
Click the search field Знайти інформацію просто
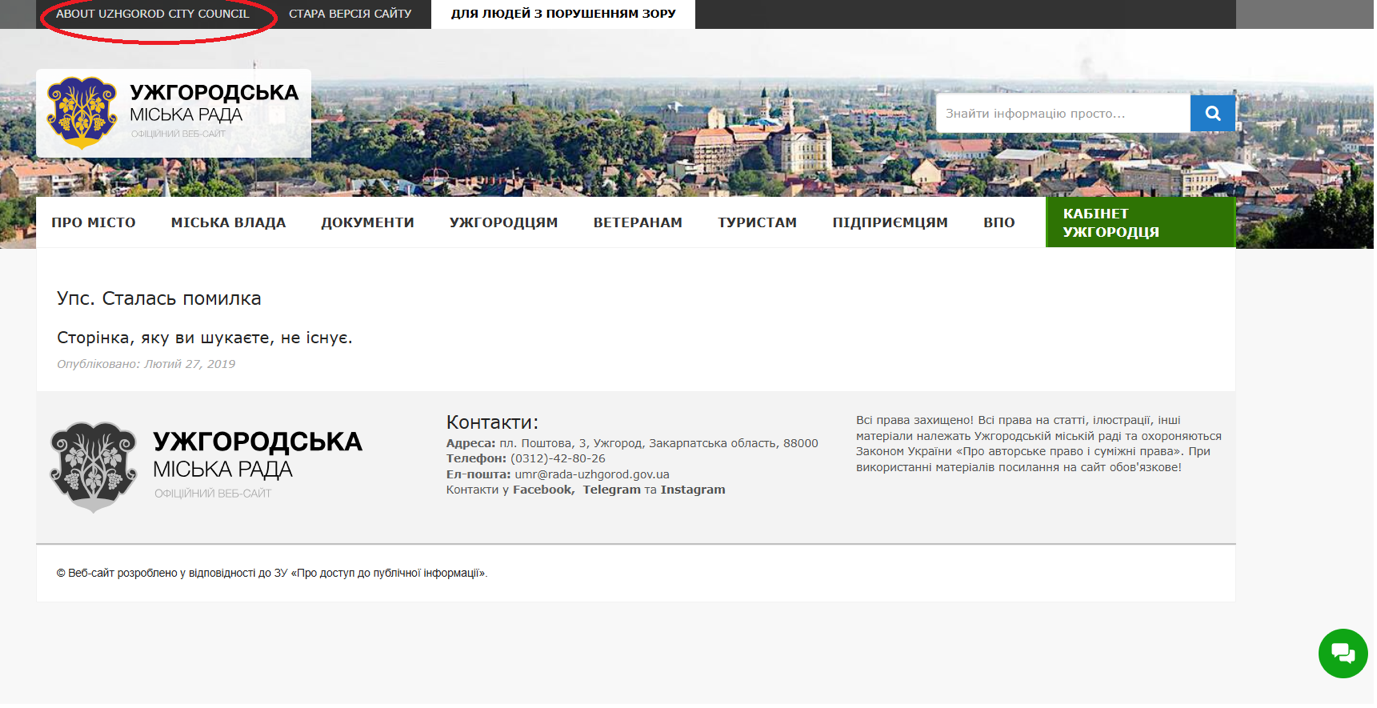[1063, 114]
